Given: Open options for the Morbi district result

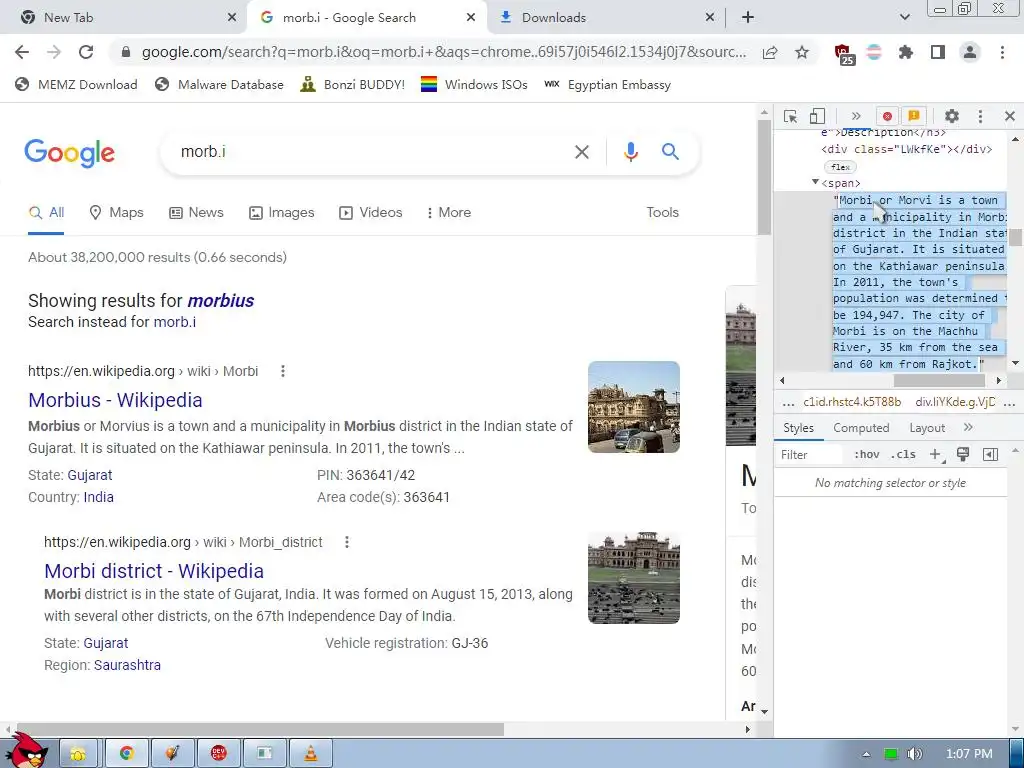Looking at the screenshot, I should tap(347, 542).
